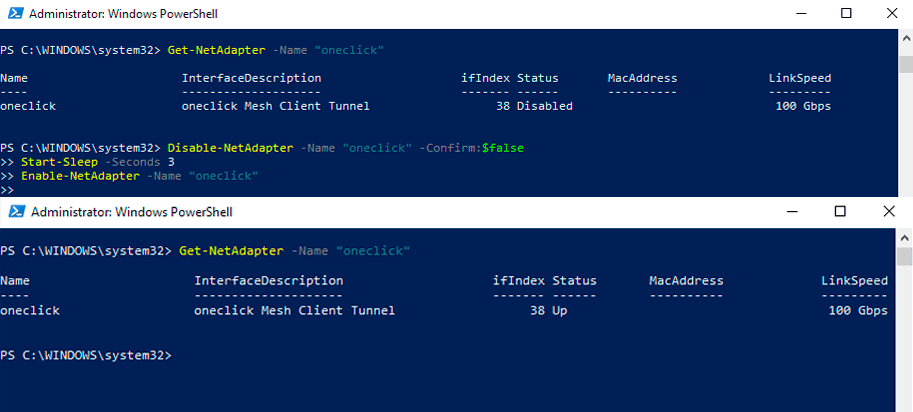Close the bottom PowerShell window
Screen dimensions: 913x412
coord(887,212)
